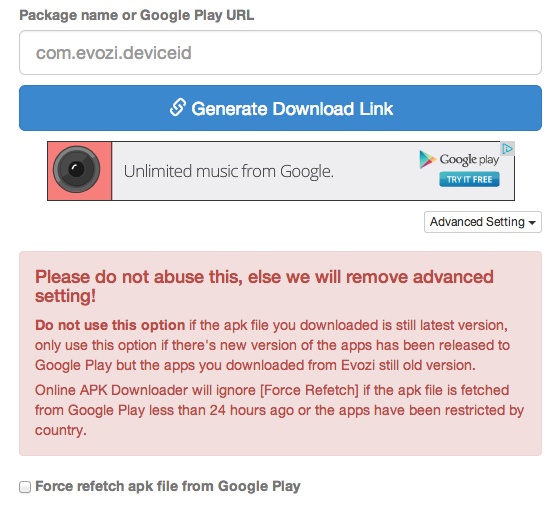The width and height of the screenshot is (546, 509).
Task: Click the Google Play triangle logo
Action: tap(427, 160)
